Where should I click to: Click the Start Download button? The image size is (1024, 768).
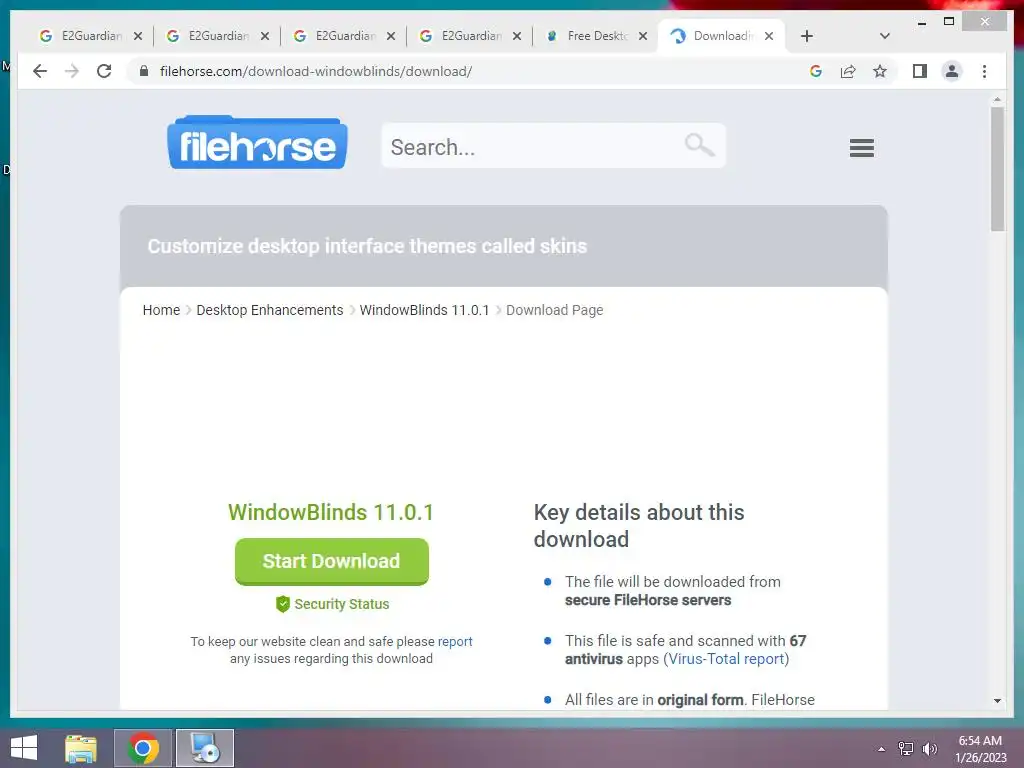pyautogui.click(x=332, y=562)
